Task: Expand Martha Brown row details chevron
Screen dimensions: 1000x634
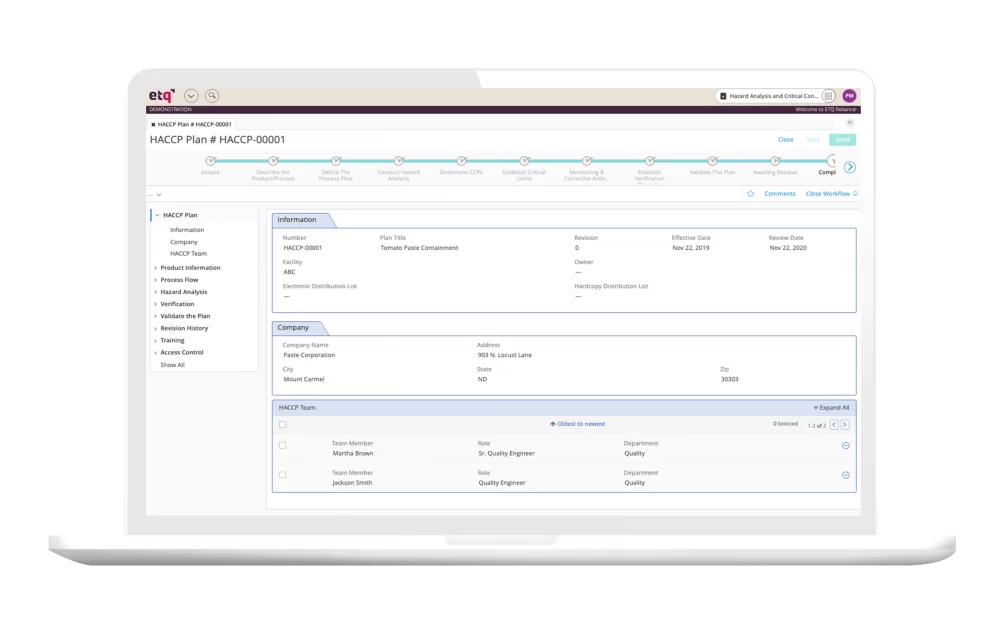Action: click(846, 445)
